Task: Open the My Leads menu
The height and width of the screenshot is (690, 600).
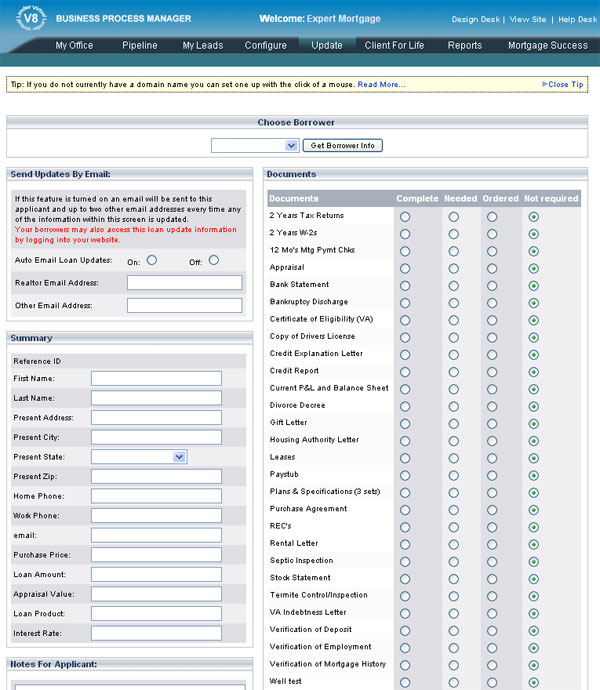Action: coord(202,45)
